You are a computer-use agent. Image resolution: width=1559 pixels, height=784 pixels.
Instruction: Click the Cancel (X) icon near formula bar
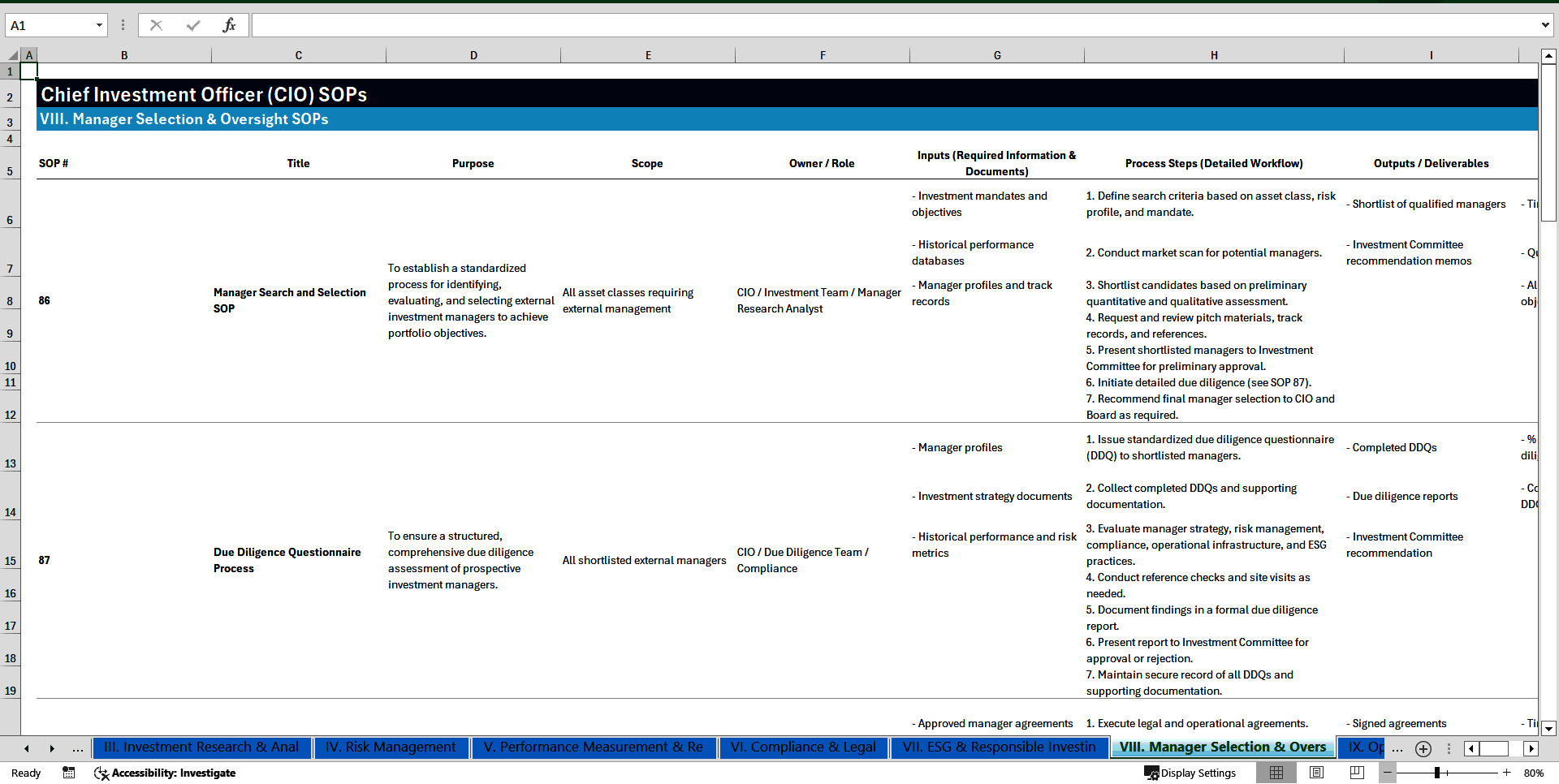coord(156,24)
